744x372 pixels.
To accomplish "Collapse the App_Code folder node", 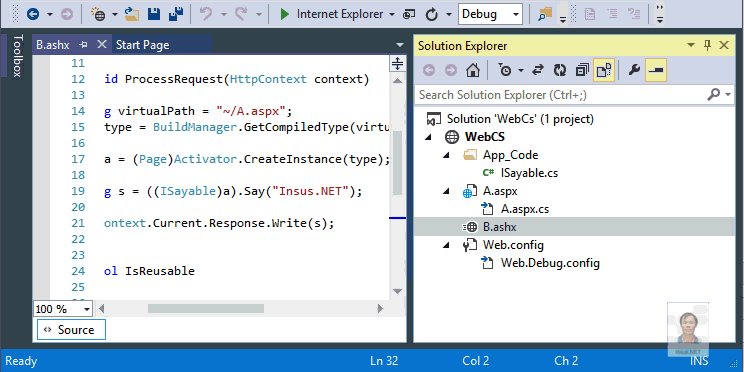I will (x=446, y=155).
